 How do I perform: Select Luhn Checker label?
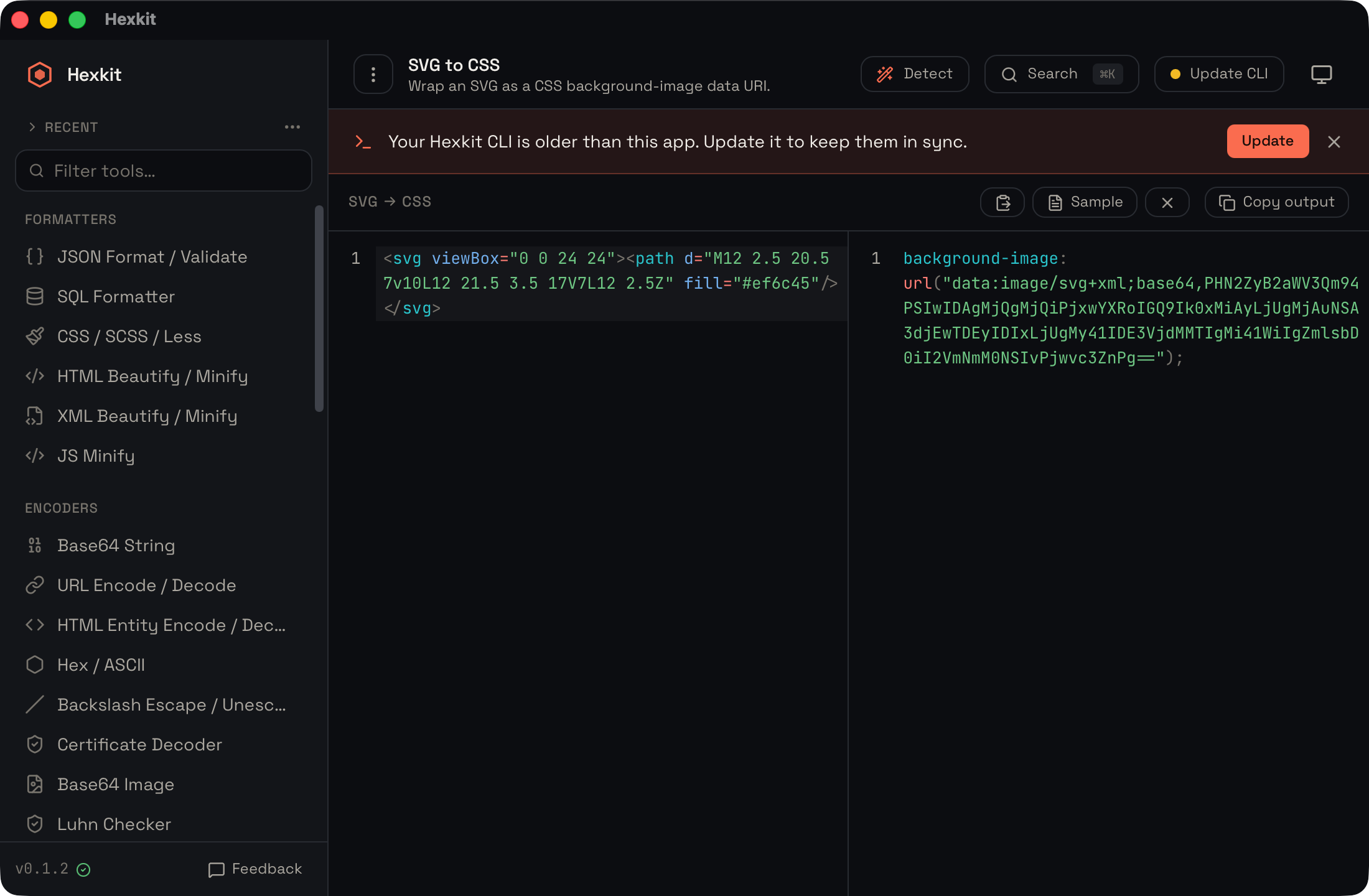click(x=114, y=824)
